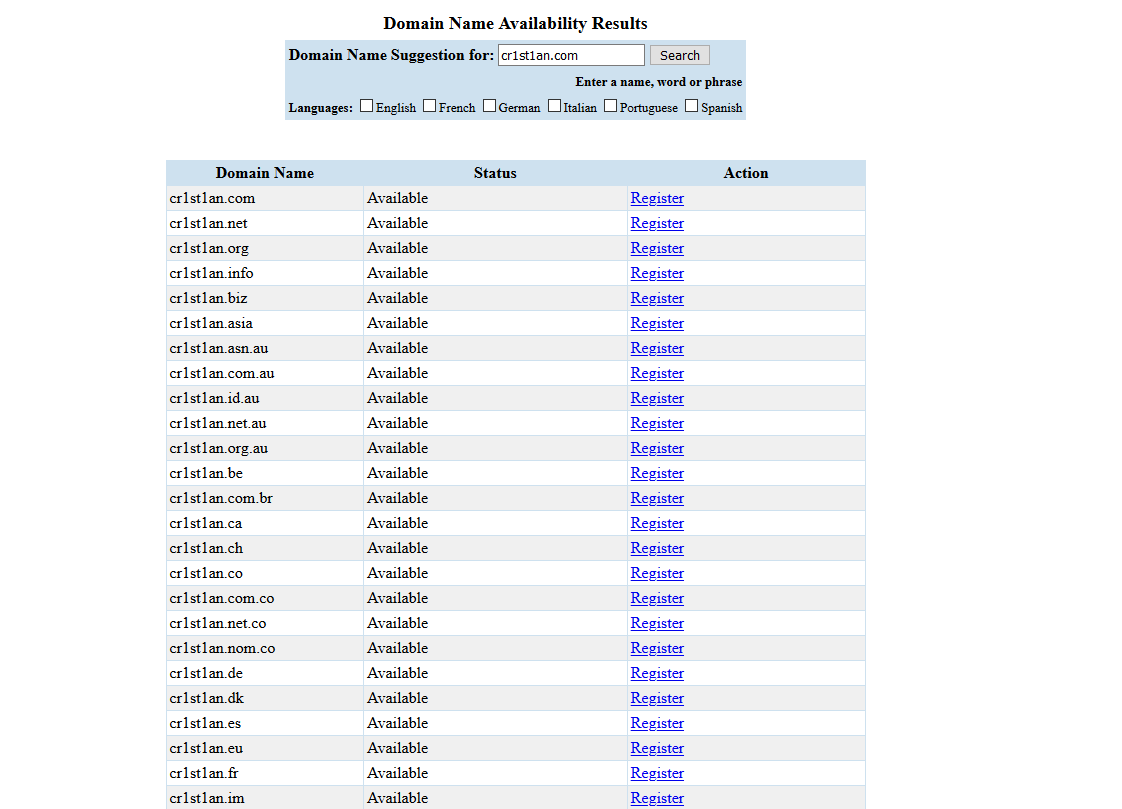Register the cr1st1an.org domain

tap(657, 248)
